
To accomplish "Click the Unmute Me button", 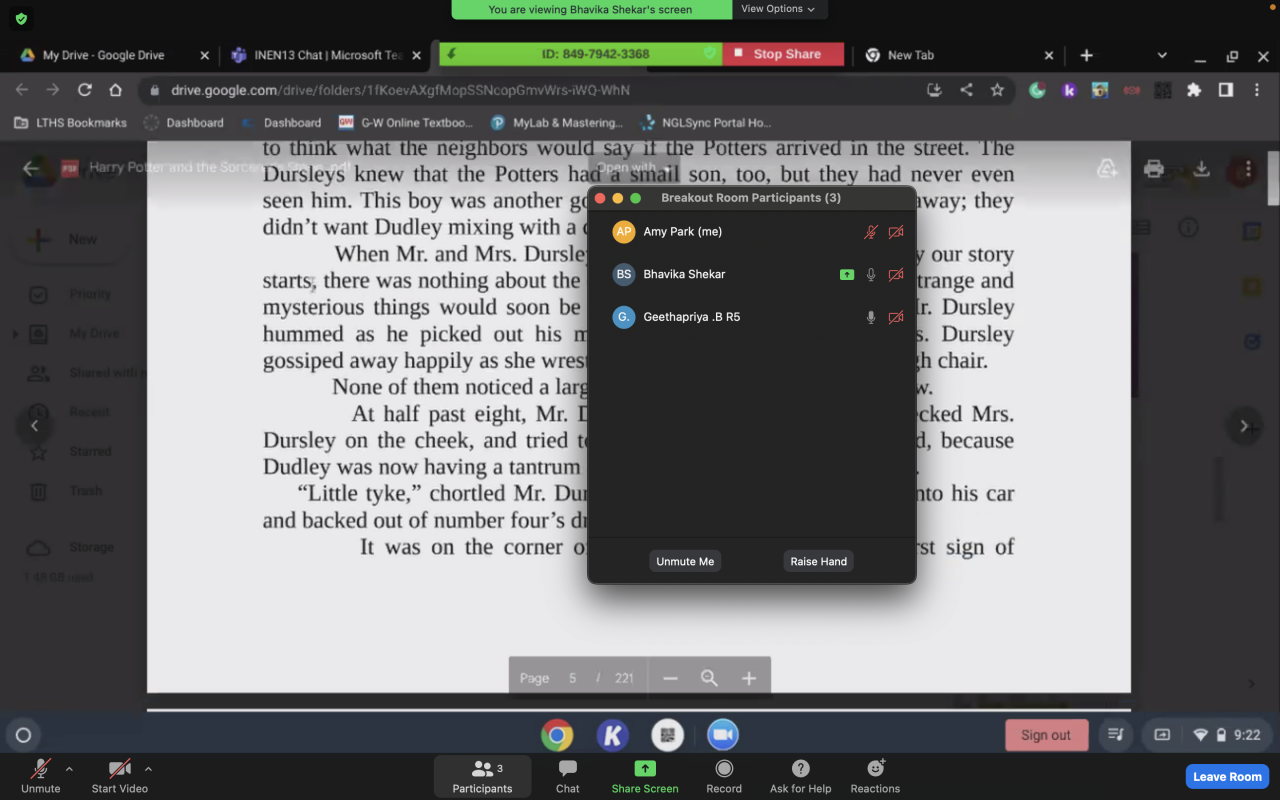I will 685,561.
